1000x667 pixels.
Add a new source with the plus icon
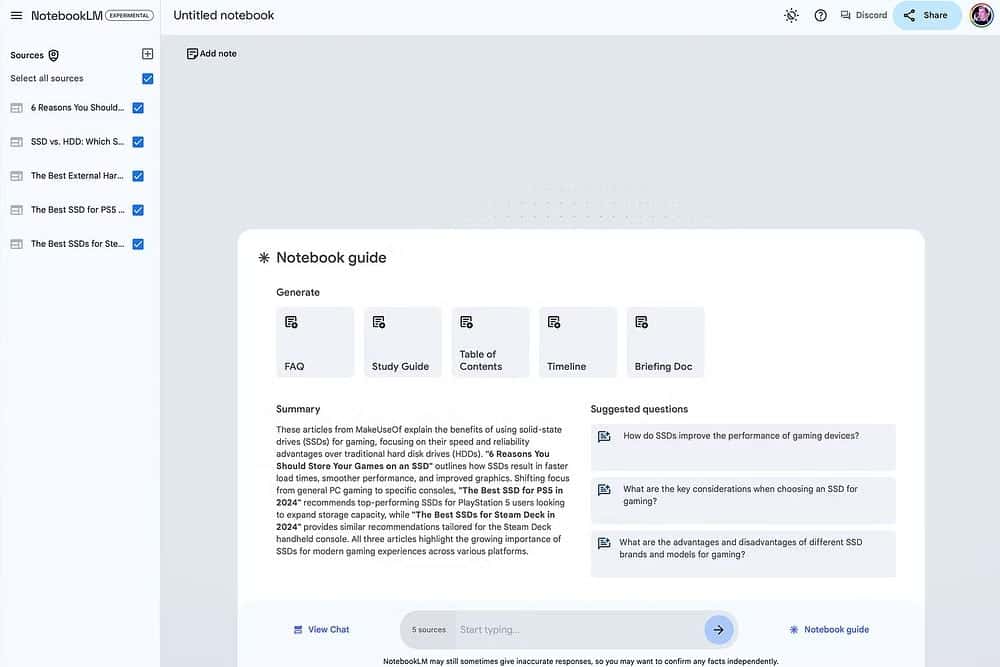pos(146,53)
